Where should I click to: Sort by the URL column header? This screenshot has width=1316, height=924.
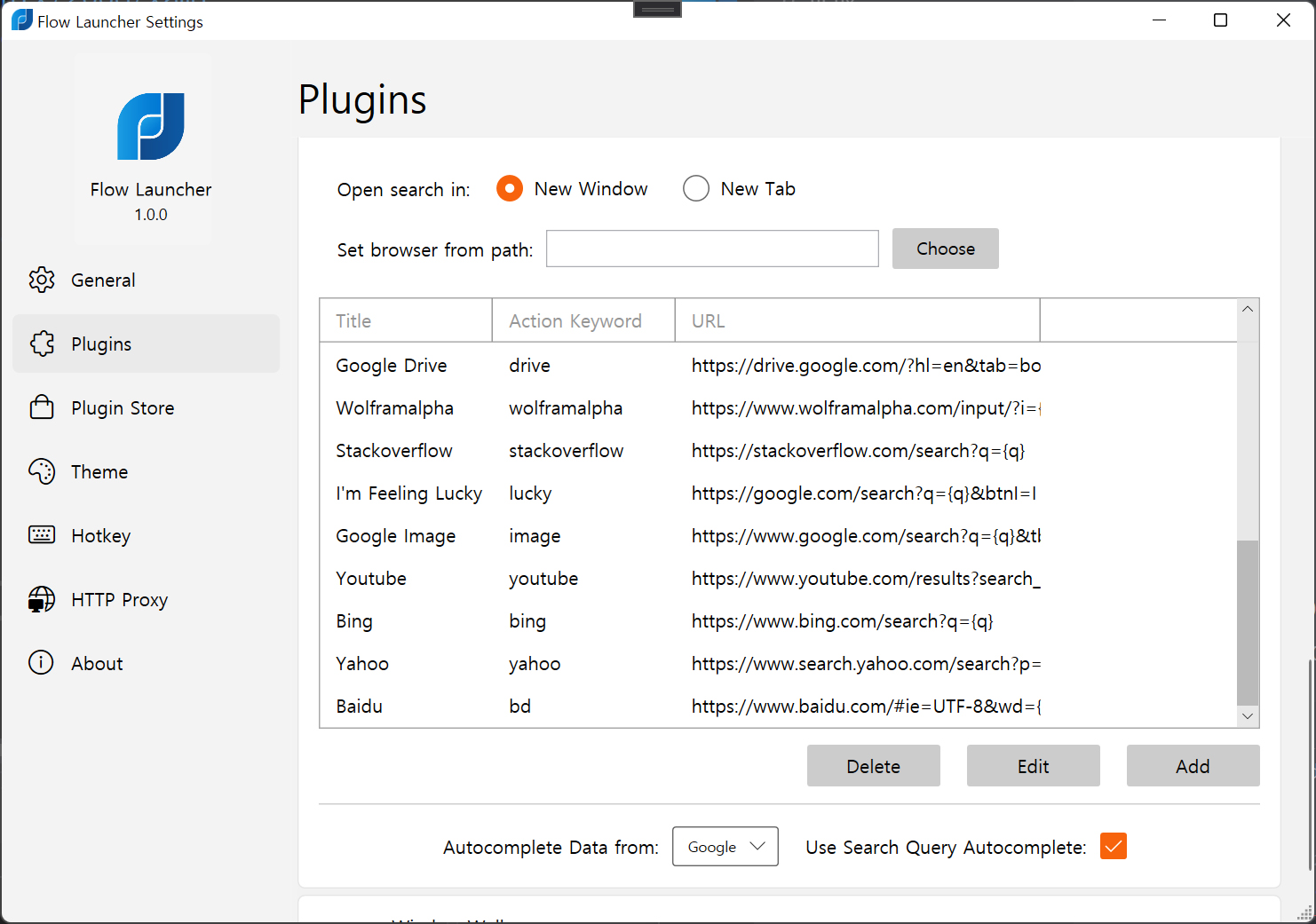pos(858,320)
